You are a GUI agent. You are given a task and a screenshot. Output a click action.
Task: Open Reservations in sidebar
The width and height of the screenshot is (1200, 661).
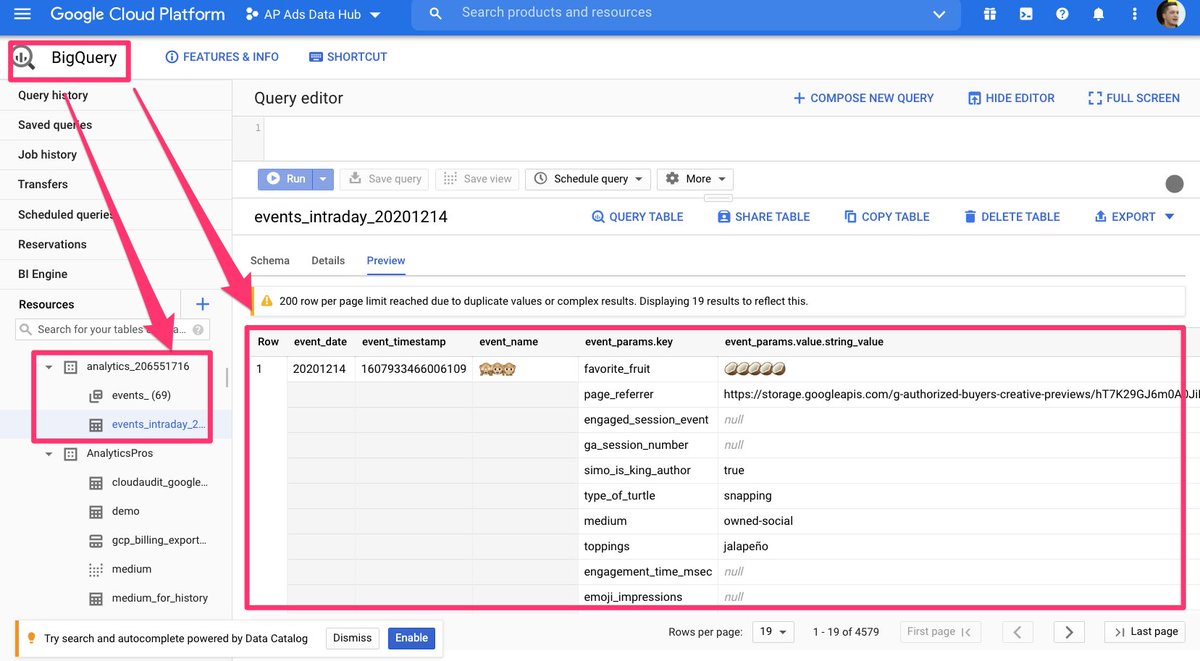pos(52,245)
